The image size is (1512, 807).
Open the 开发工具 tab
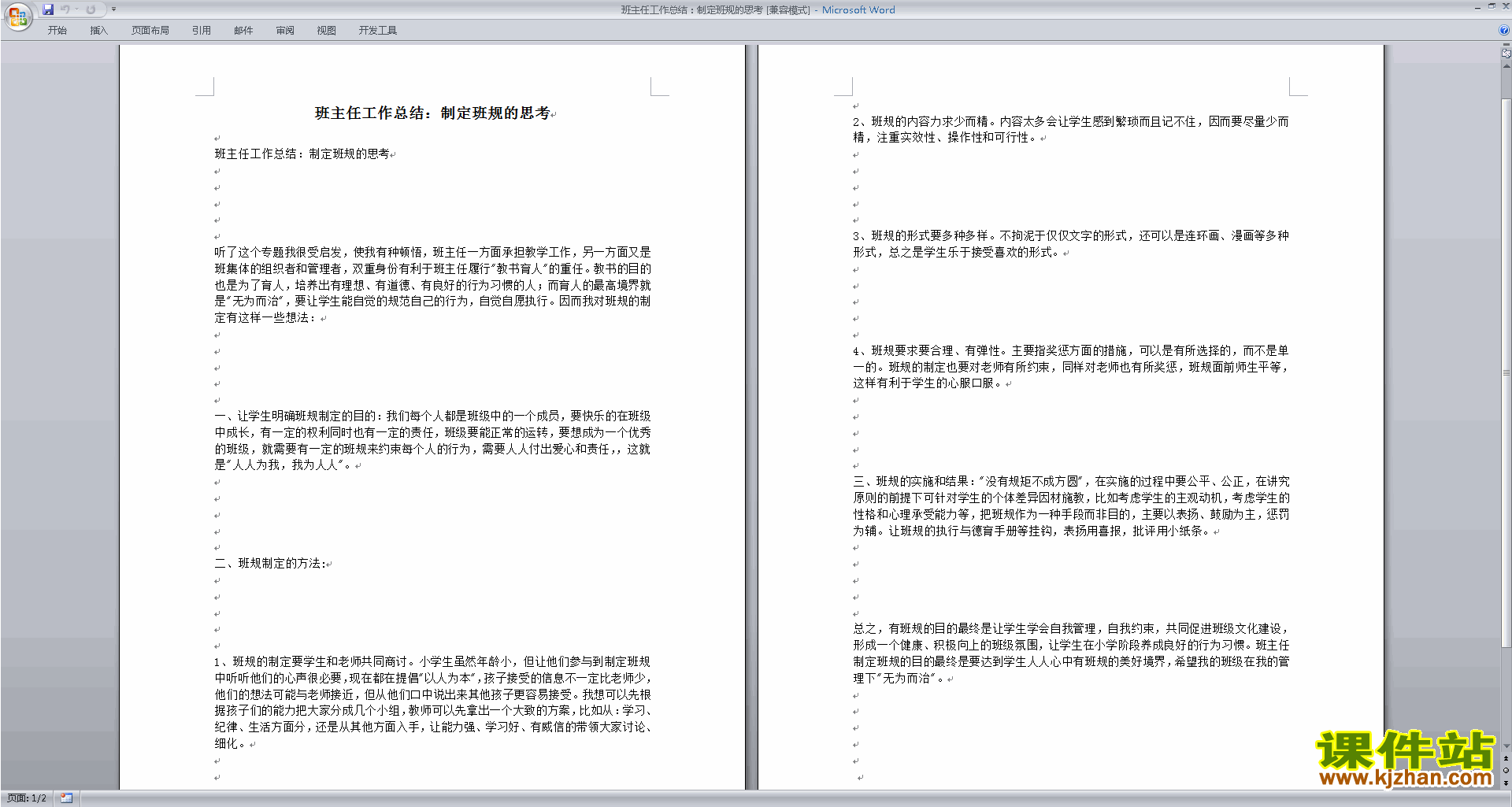(378, 31)
